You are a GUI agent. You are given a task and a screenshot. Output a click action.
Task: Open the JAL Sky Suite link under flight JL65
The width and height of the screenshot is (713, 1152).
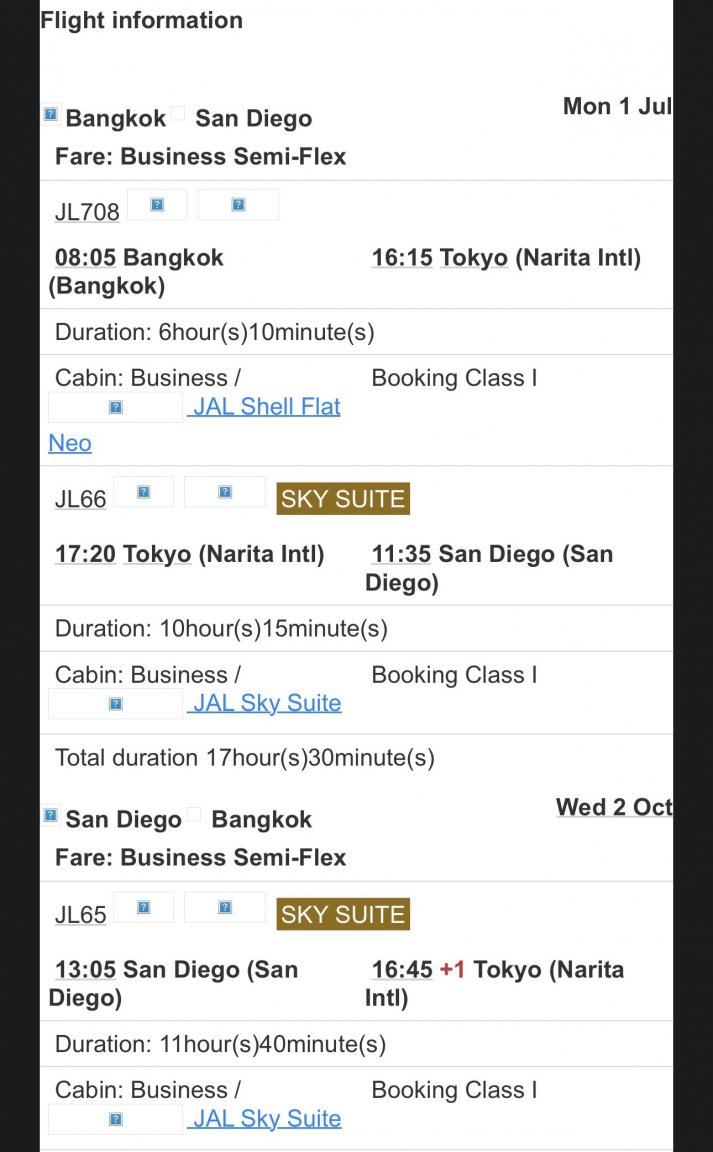click(x=266, y=1118)
